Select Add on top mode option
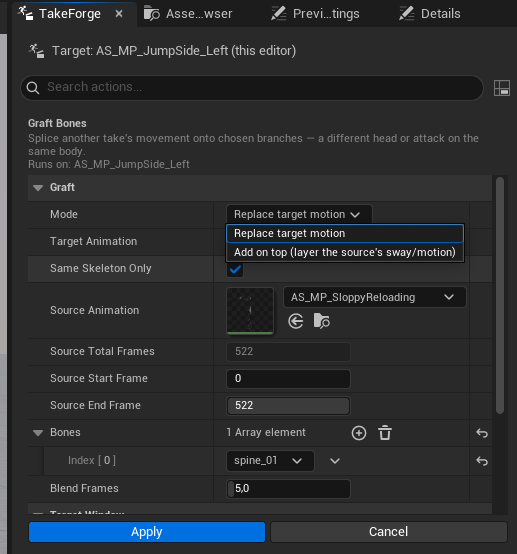The height and width of the screenshot is (554, 517). pyautogui.click(x=345, y=252)
